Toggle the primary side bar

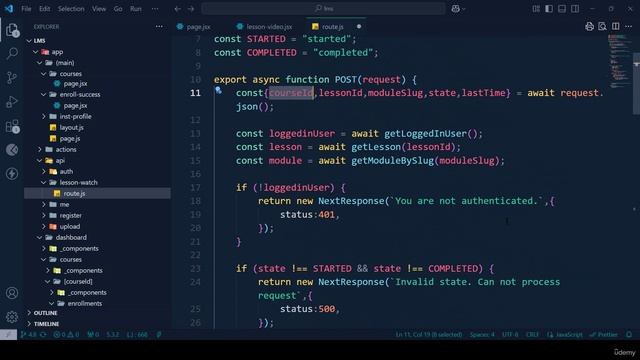pos(549,9)
